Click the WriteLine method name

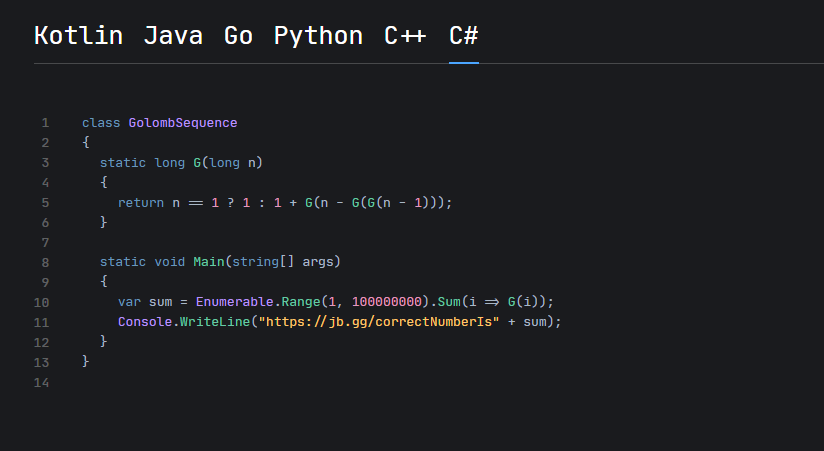tap(215, 322)
